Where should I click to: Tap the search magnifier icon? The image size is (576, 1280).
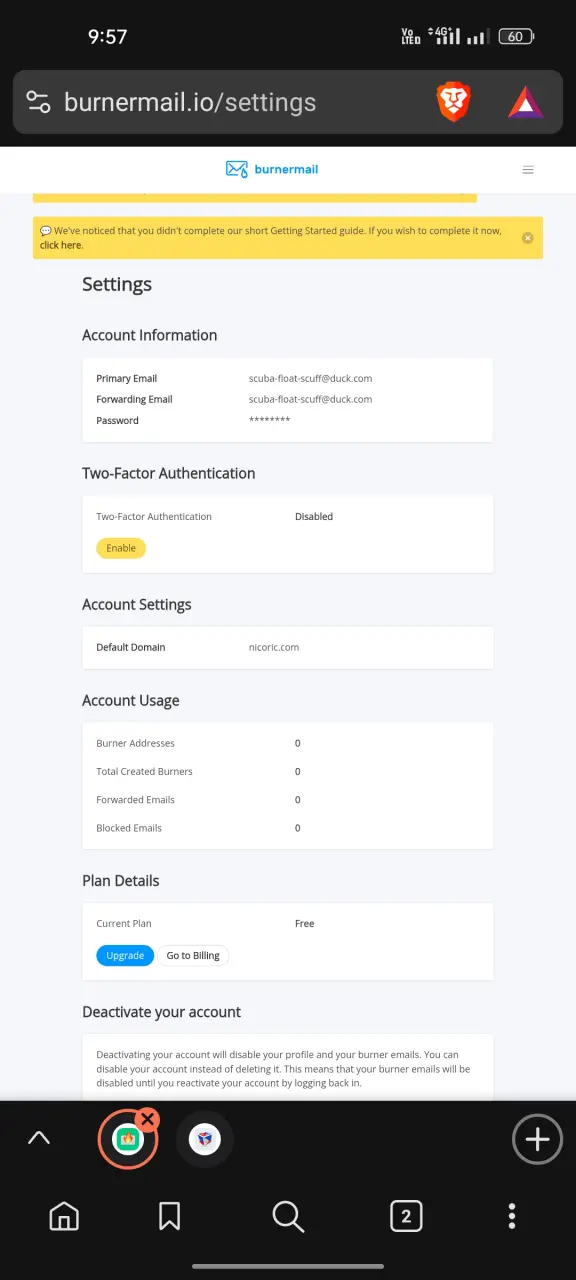click(x=288, y=1216)
